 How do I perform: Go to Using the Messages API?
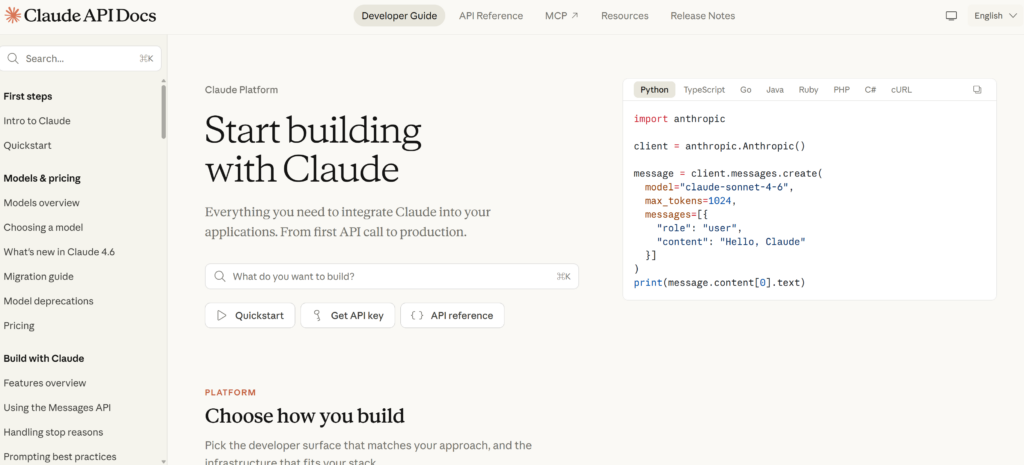57,408
